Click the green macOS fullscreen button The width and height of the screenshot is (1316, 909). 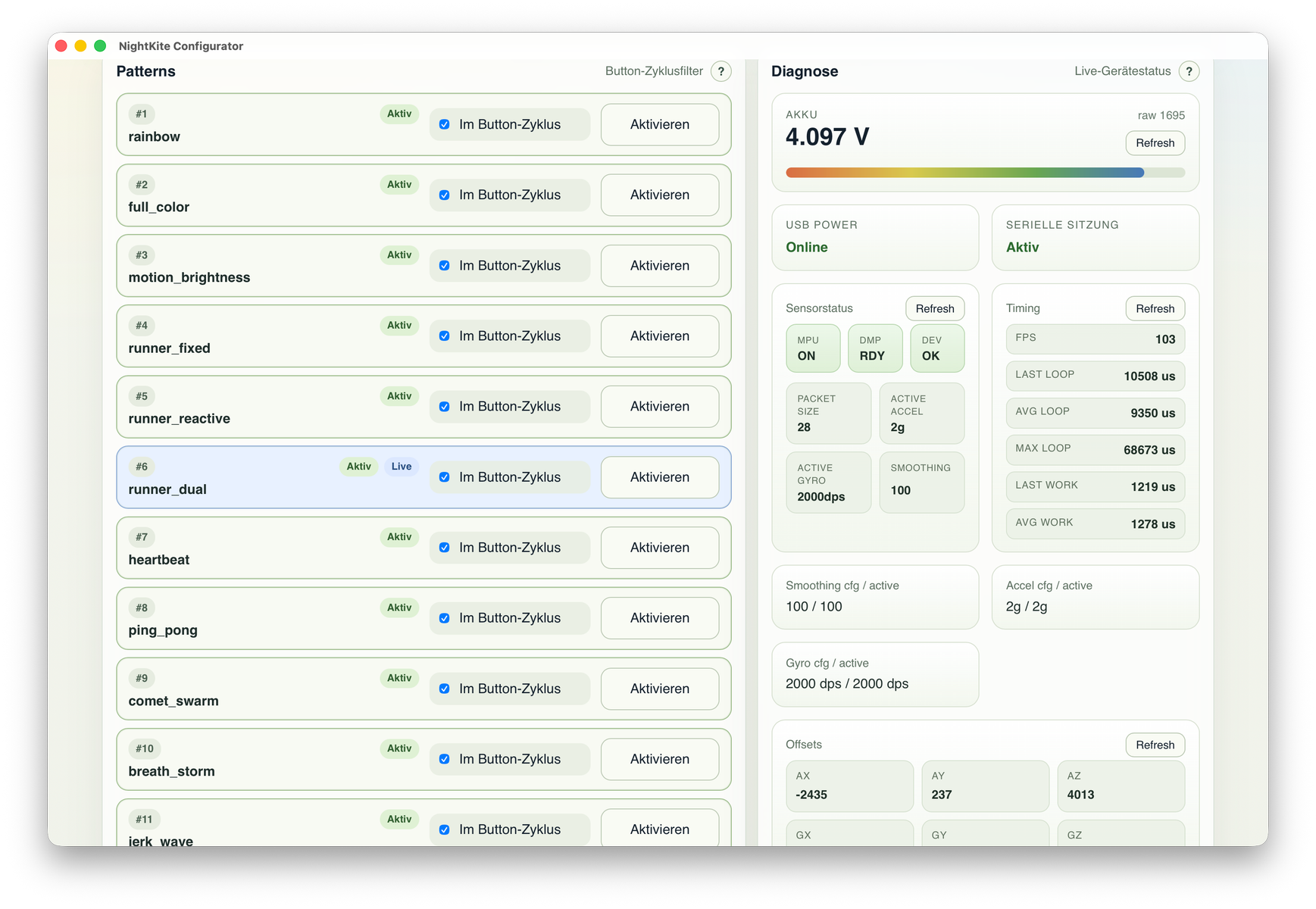[x=100, y=46]
